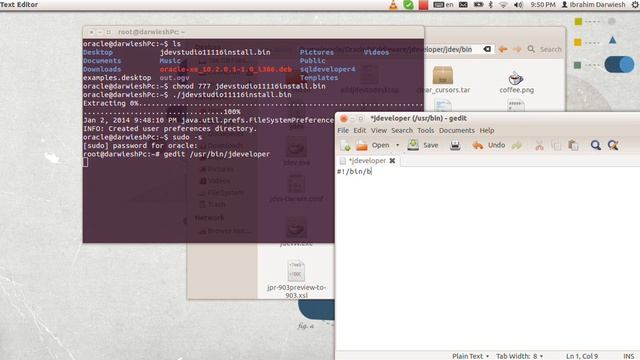
Task: Open Find using magnifier toolbar icon
Action: 596,145
